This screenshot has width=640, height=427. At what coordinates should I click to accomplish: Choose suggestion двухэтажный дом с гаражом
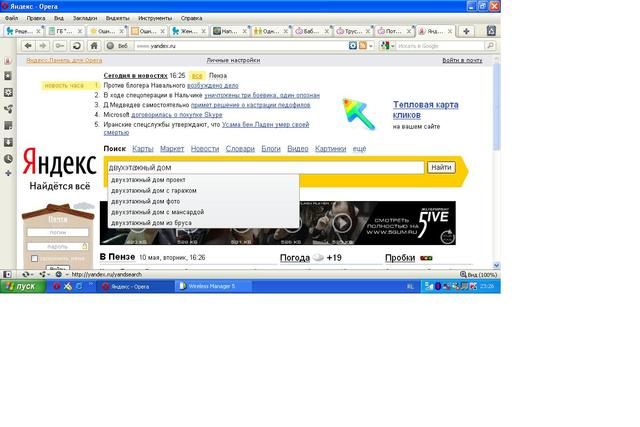[153, 190]
